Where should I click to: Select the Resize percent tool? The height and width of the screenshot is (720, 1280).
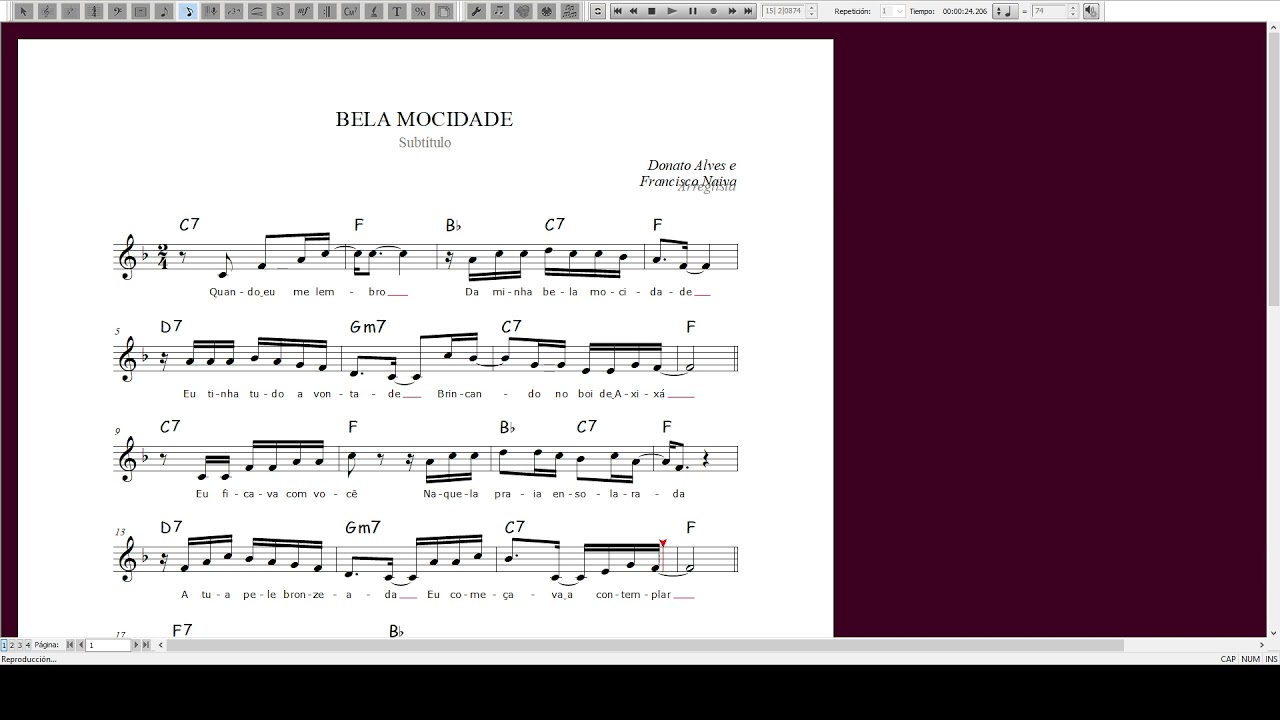420,11
